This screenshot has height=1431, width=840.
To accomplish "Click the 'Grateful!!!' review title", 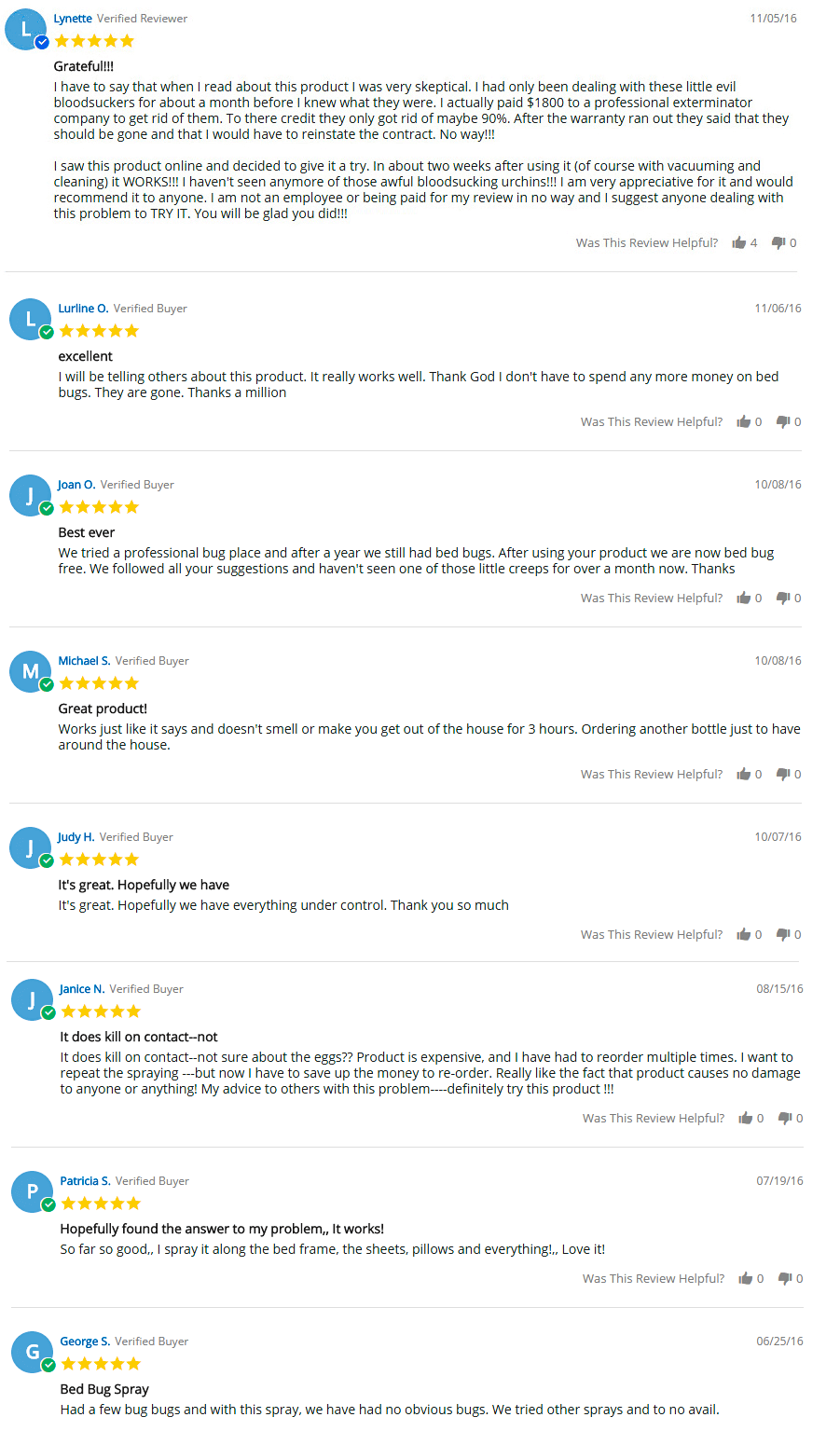I will pyautogui.click(x=84, y=66).
